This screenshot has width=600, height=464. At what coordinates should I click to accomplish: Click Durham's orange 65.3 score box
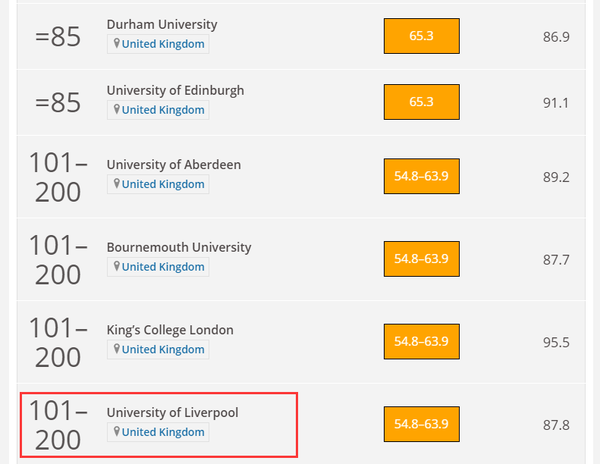[x=422, y=36]
